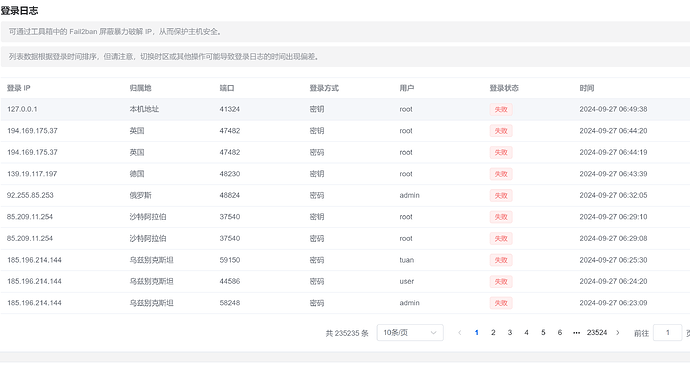The height and width of the screenshot is (366, 690).
Task: Go to the previous page arrow
Action: pos(460,333)
